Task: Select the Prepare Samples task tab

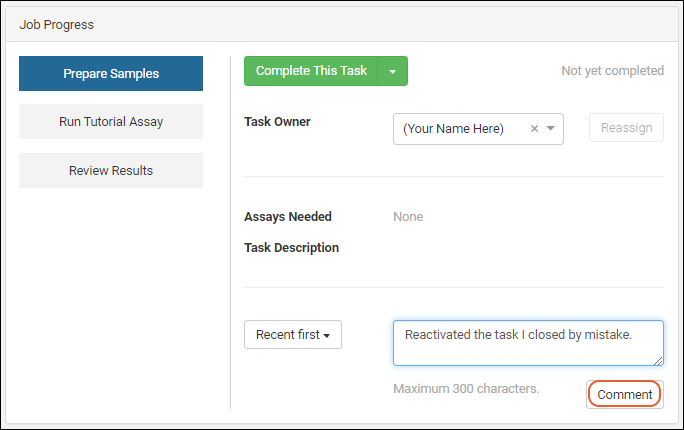Action: (111, 73)
